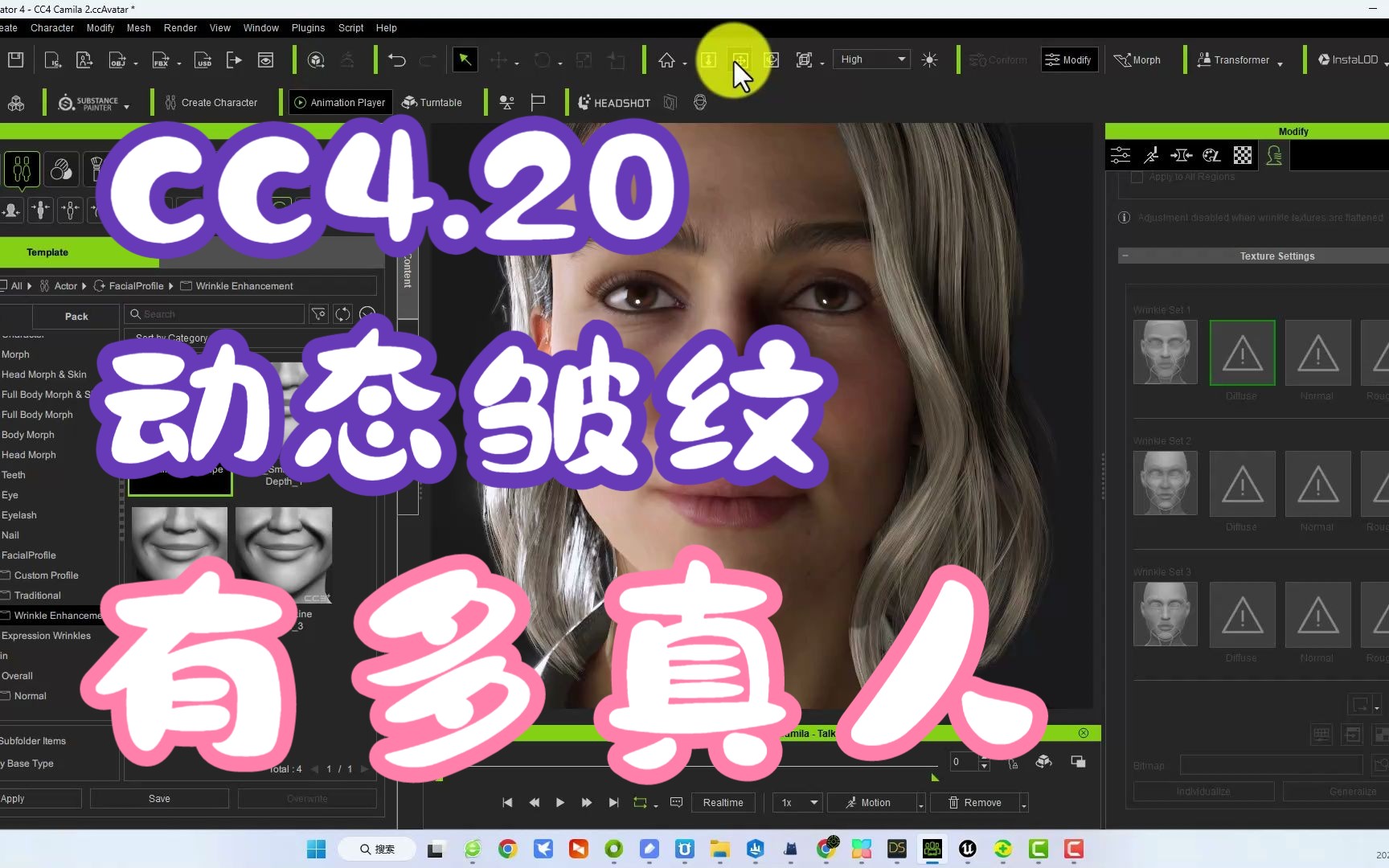Click the Play button in timeline
The image size is (1389, 868).
(x=560, y=803)
